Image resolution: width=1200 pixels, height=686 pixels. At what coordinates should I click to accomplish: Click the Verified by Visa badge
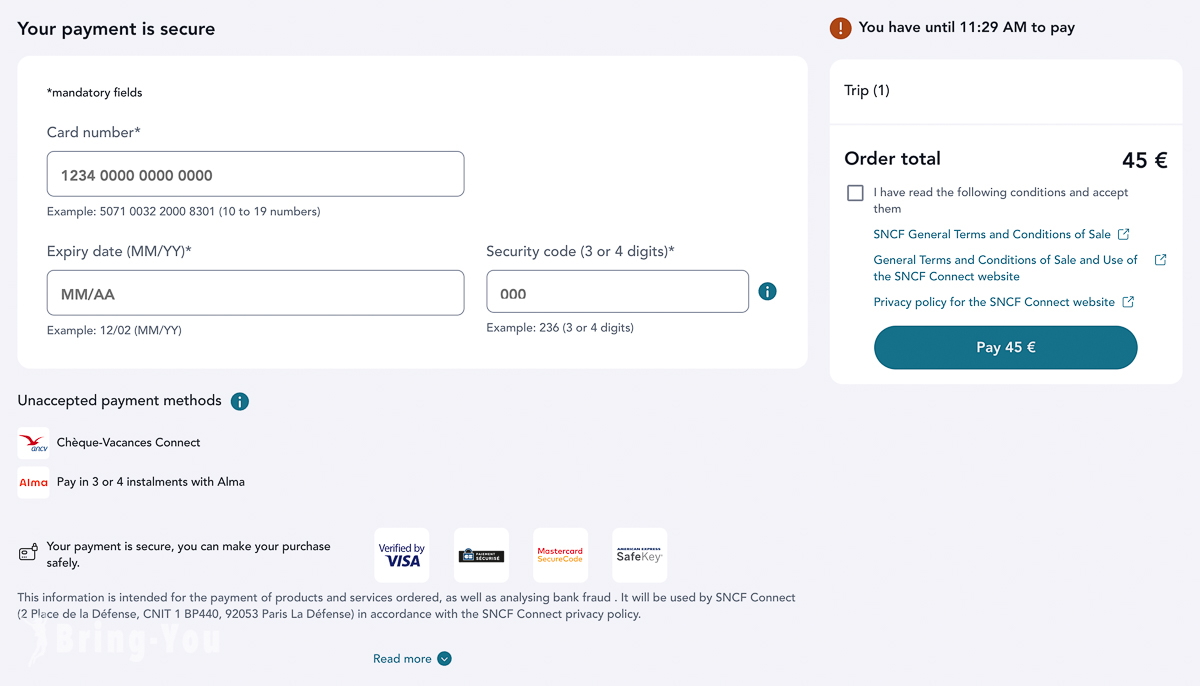pos(402,555)
